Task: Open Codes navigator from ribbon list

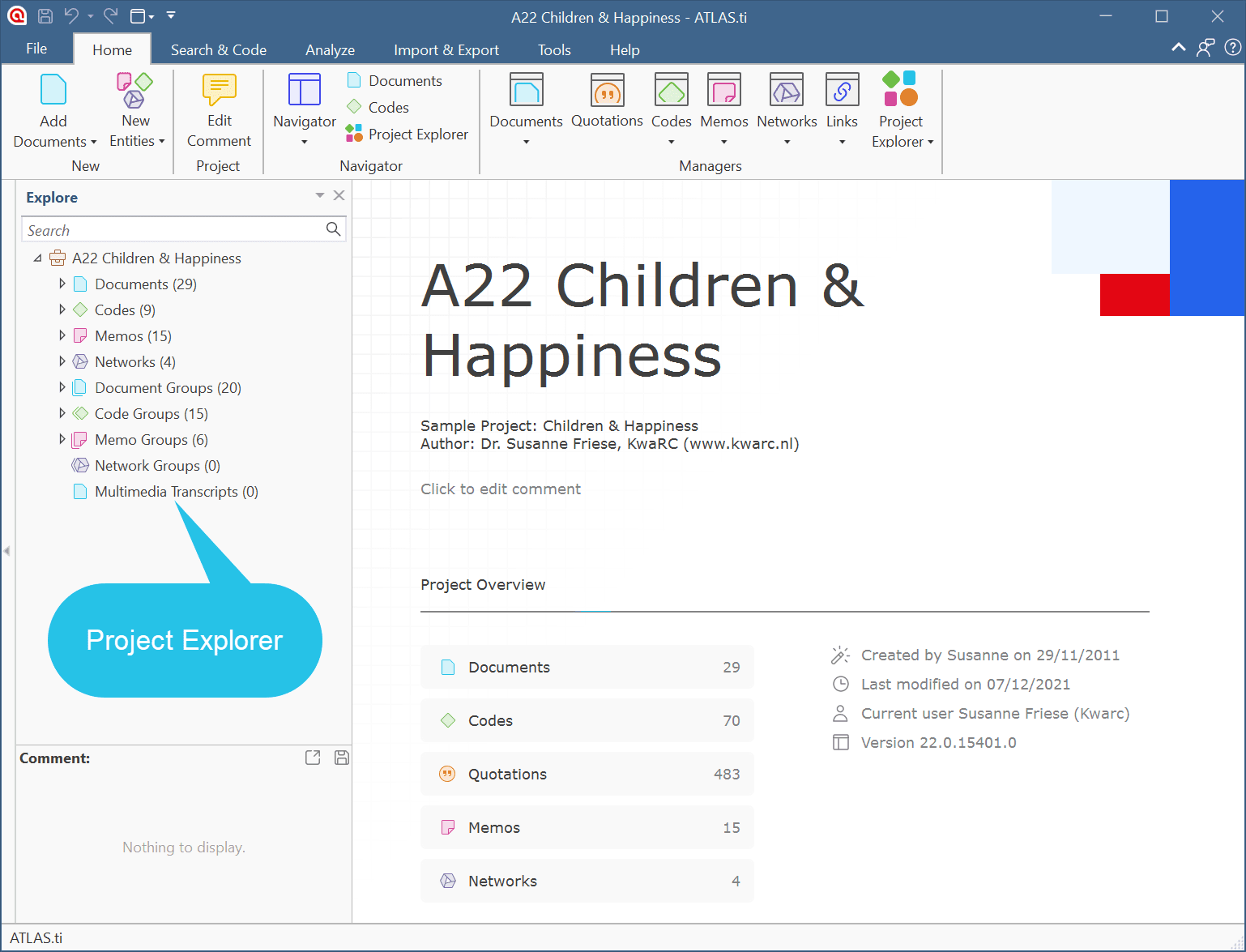Action: (x=378, y=107)
